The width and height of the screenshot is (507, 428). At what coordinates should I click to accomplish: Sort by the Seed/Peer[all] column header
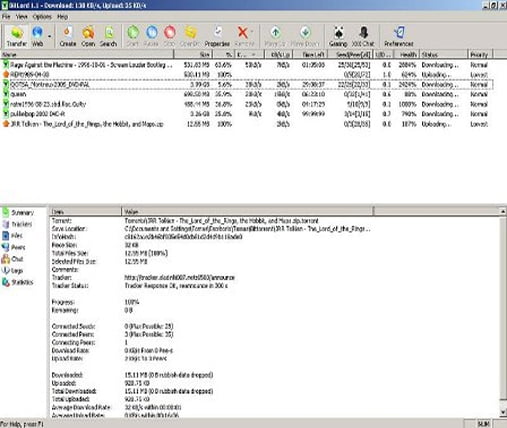(x=350, y=54)
